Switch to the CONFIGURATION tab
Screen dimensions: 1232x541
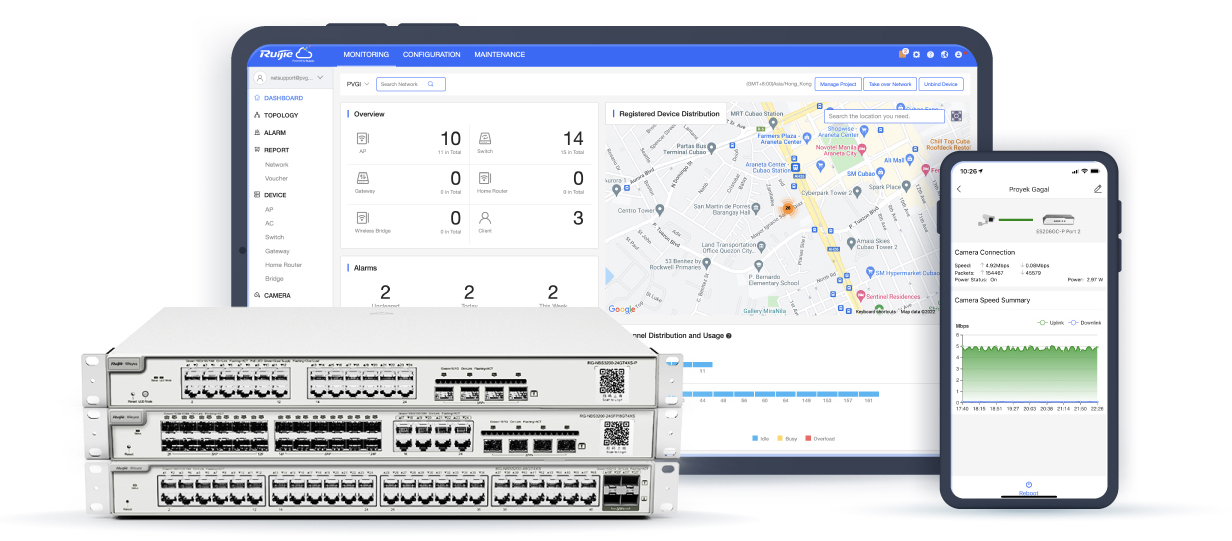point(431,54)
